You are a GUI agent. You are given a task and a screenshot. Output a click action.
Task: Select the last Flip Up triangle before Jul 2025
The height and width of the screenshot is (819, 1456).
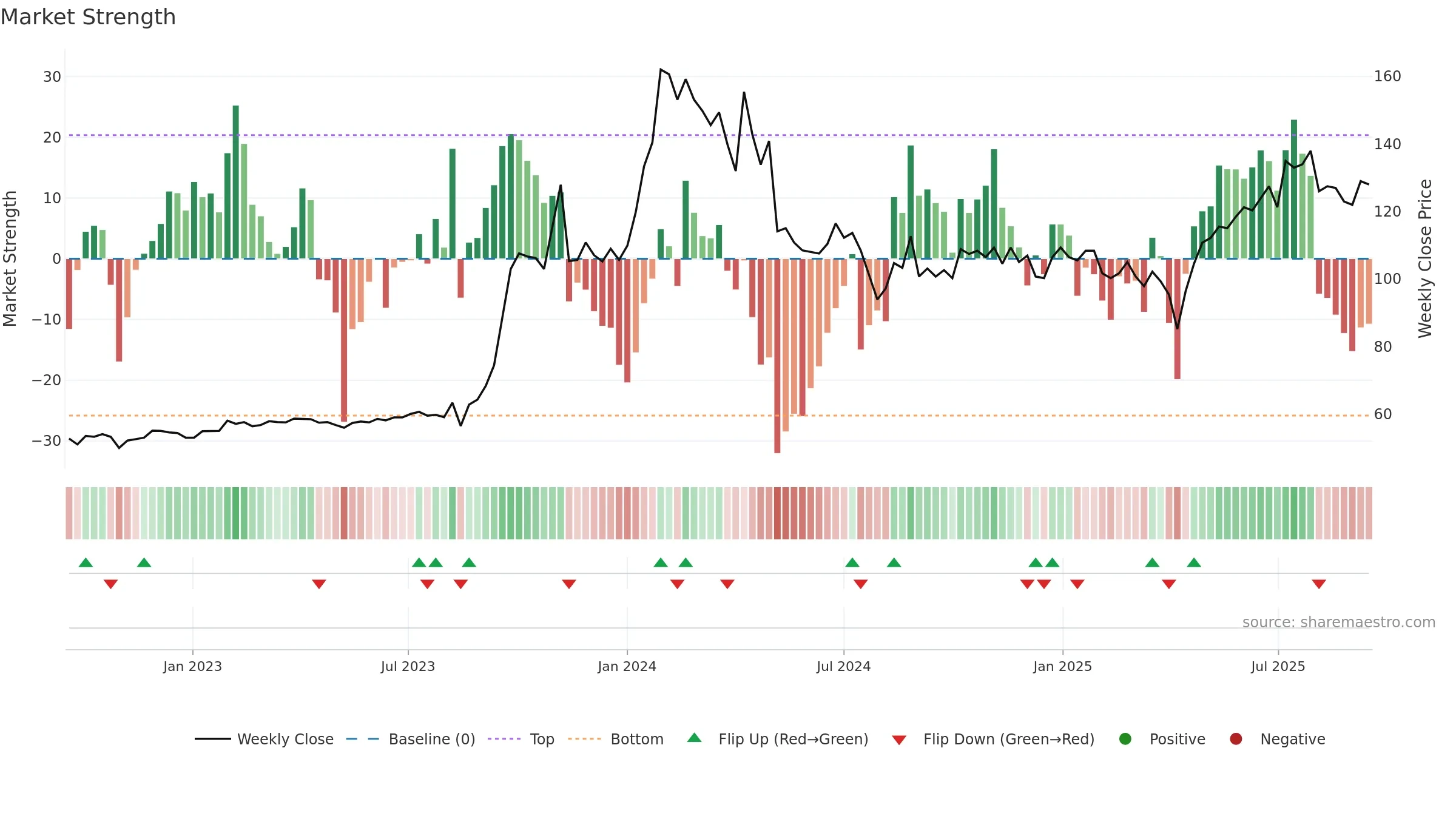coord(1194,562)
